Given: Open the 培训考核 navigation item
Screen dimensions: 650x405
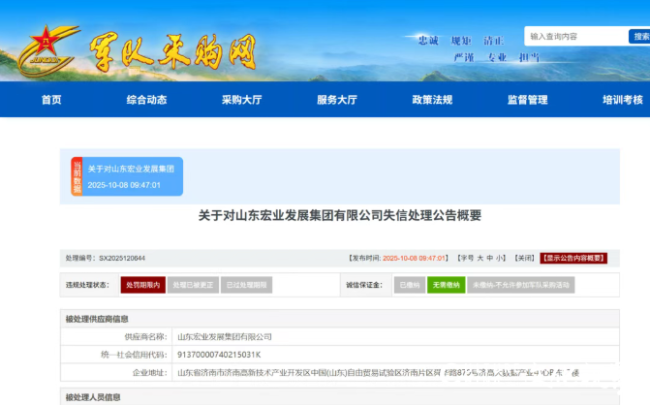Looking at the screenshot, I should pyautogui.click(x=622, y=100).
